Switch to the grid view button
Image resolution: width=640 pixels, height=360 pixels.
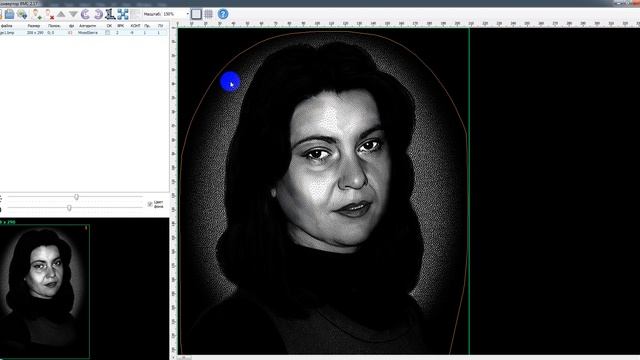click(x=209, y=14)
